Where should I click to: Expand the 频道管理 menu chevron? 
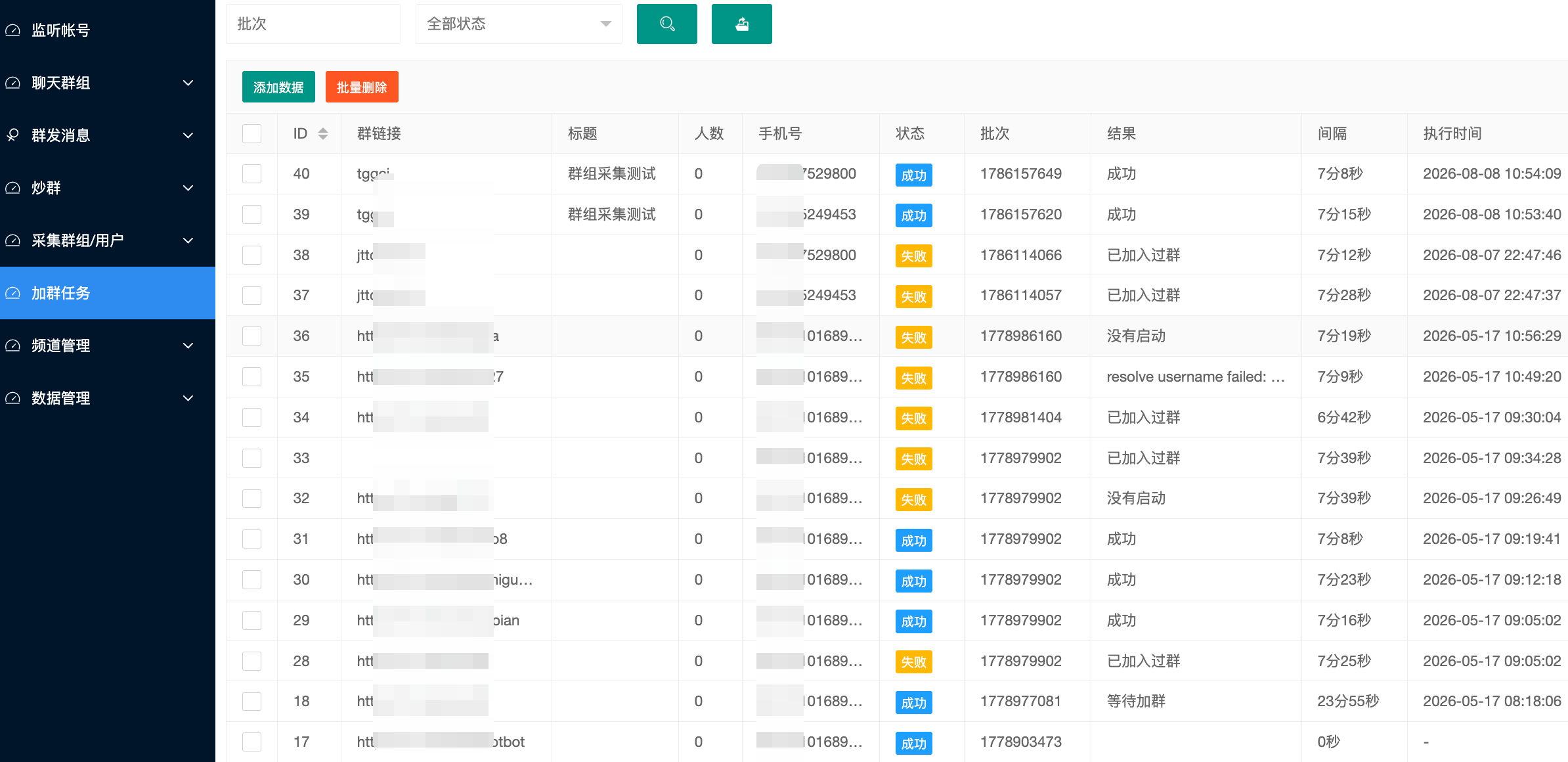[188, 346]
